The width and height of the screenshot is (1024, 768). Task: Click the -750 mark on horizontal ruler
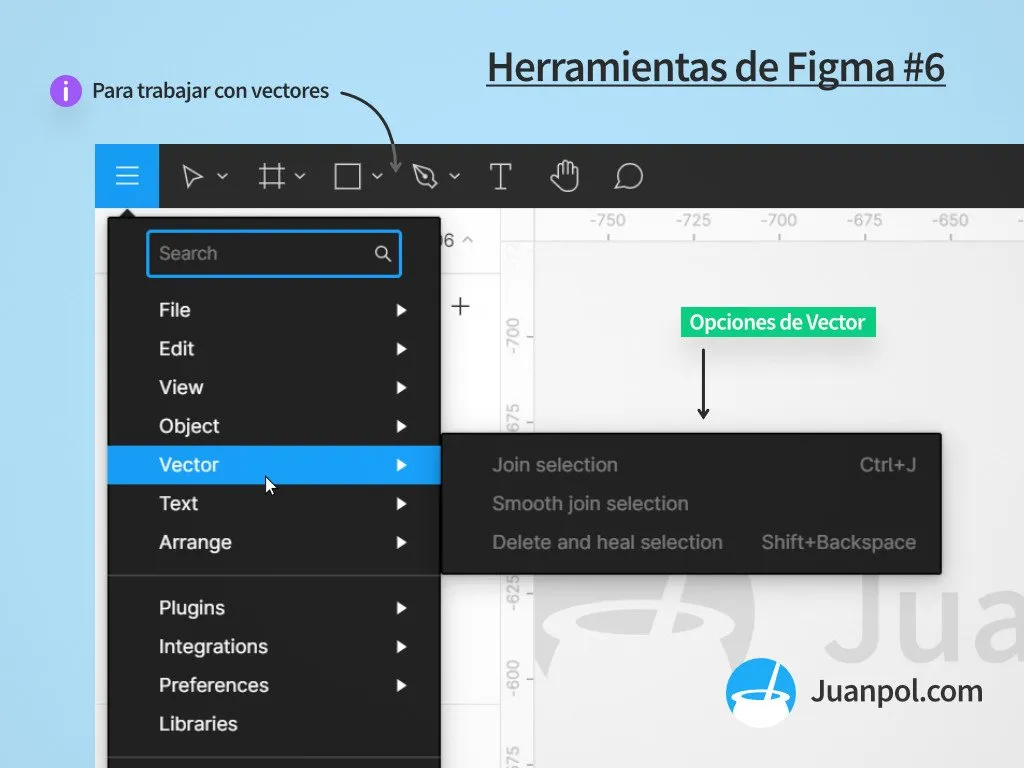coord(607,221)
